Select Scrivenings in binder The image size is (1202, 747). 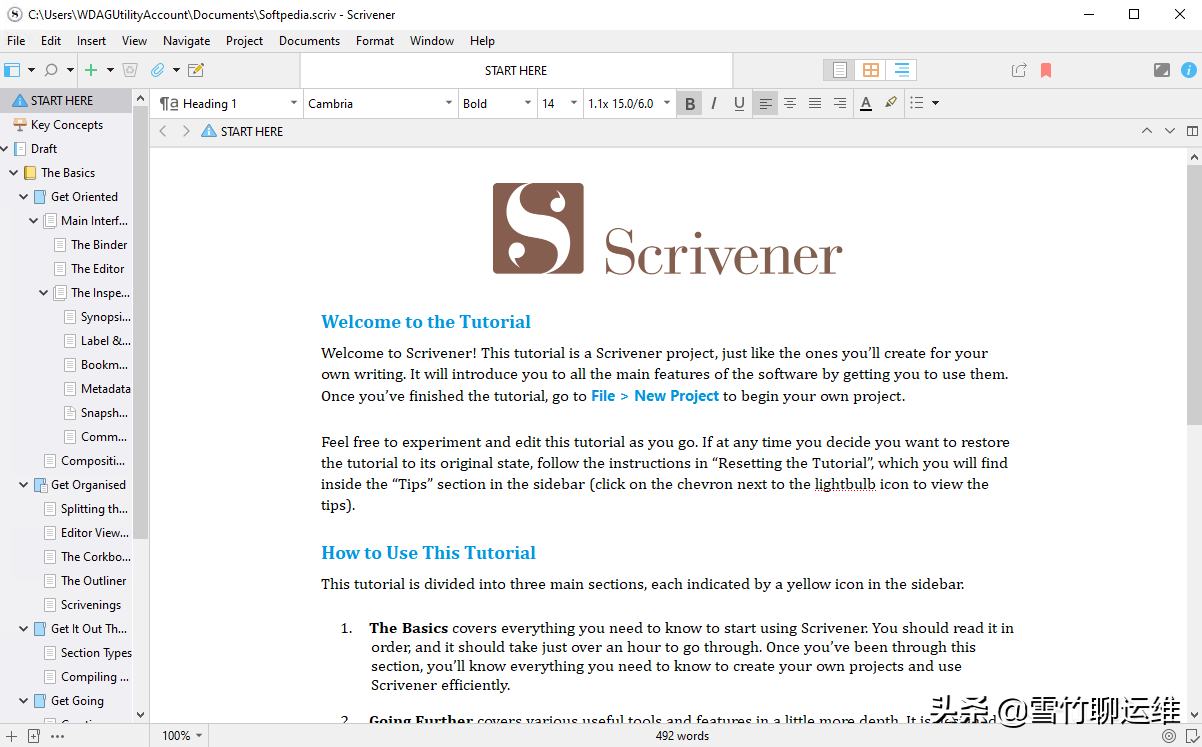click(x=91, y=605)
